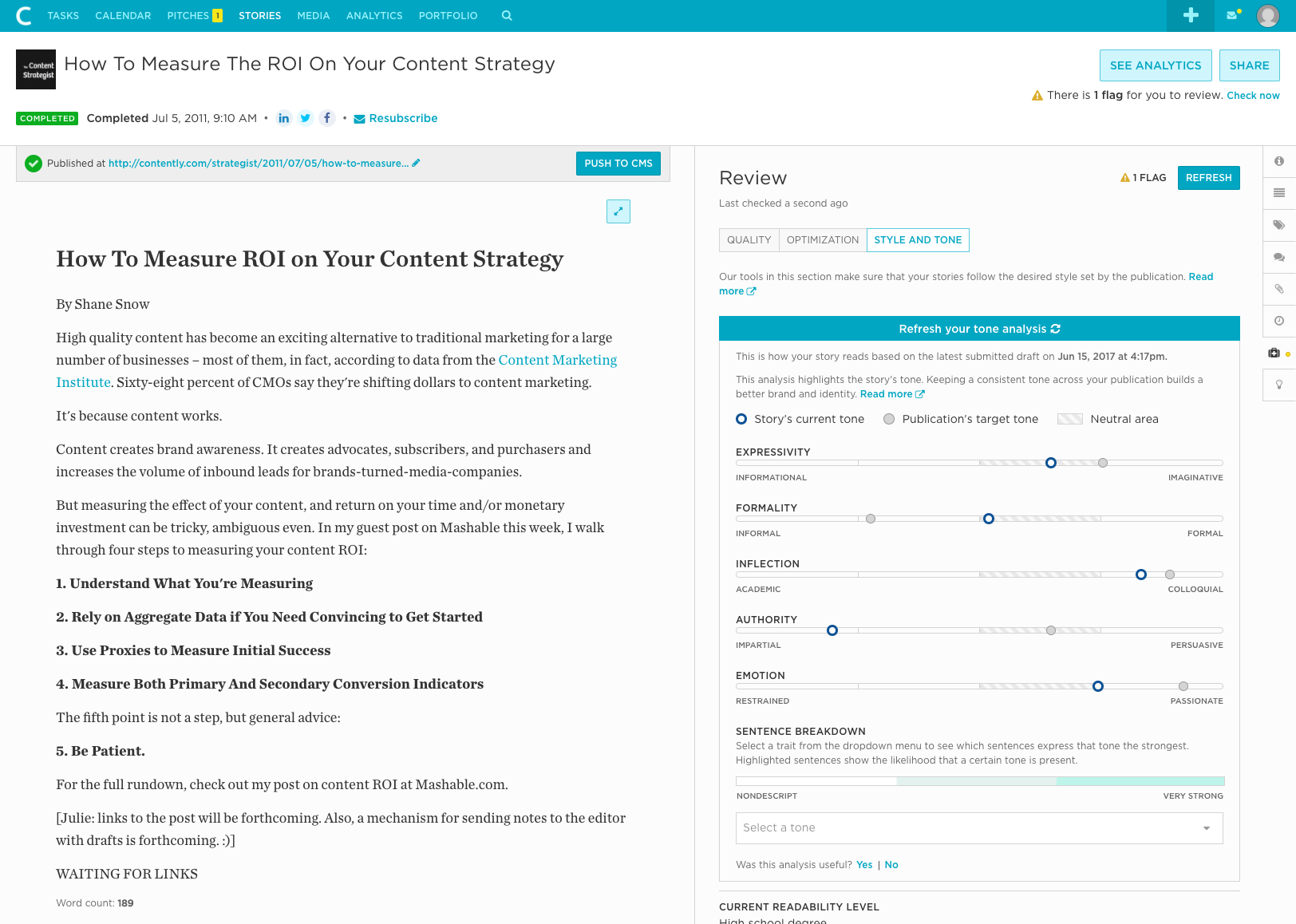Click the 'Check now' flag link
The height and width of the screenshot is (924, 1296).
pos(1253,96)
